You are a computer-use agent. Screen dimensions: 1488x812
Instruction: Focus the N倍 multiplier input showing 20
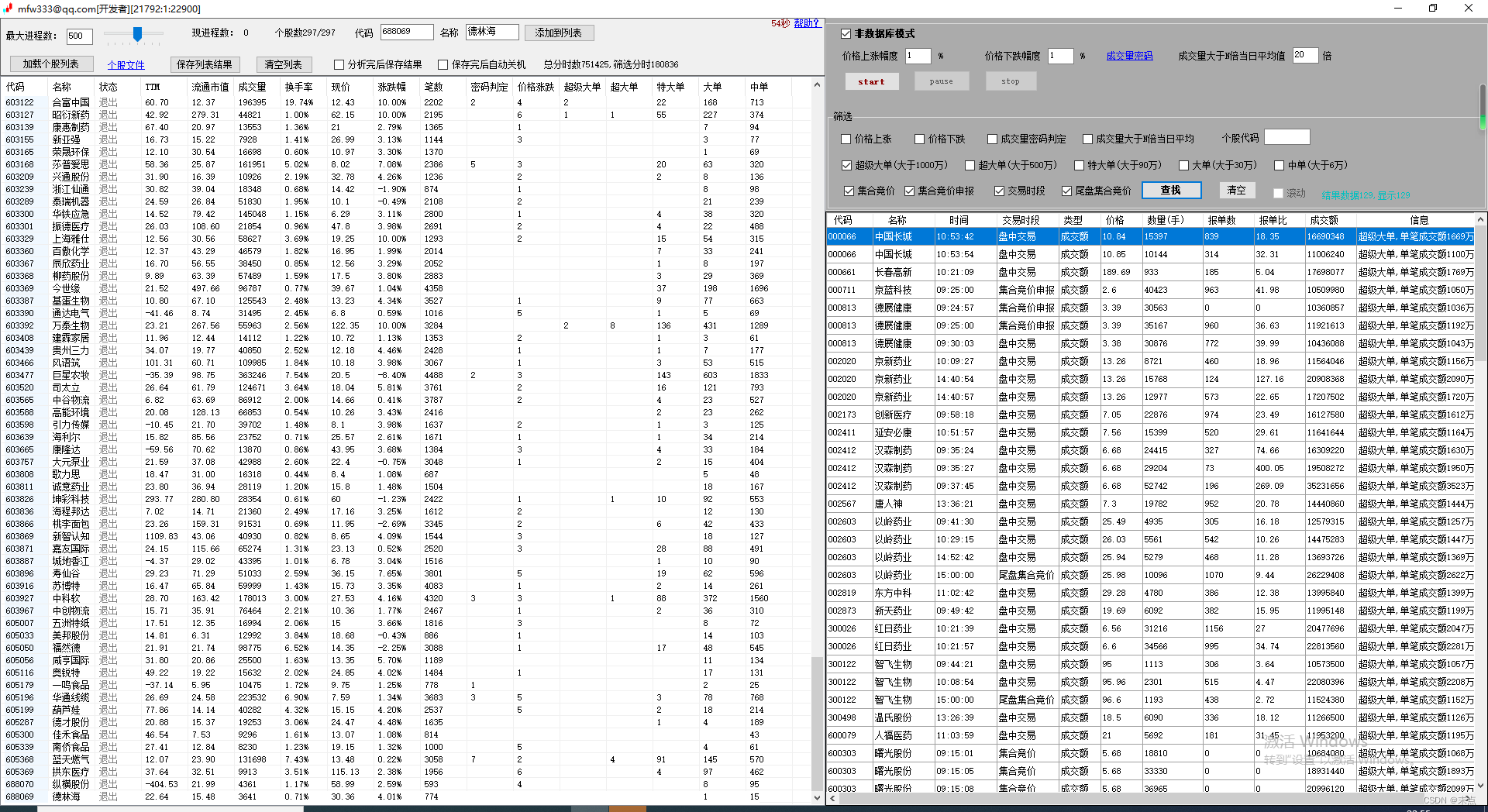pyautogui.click(x=1305, y=55)
